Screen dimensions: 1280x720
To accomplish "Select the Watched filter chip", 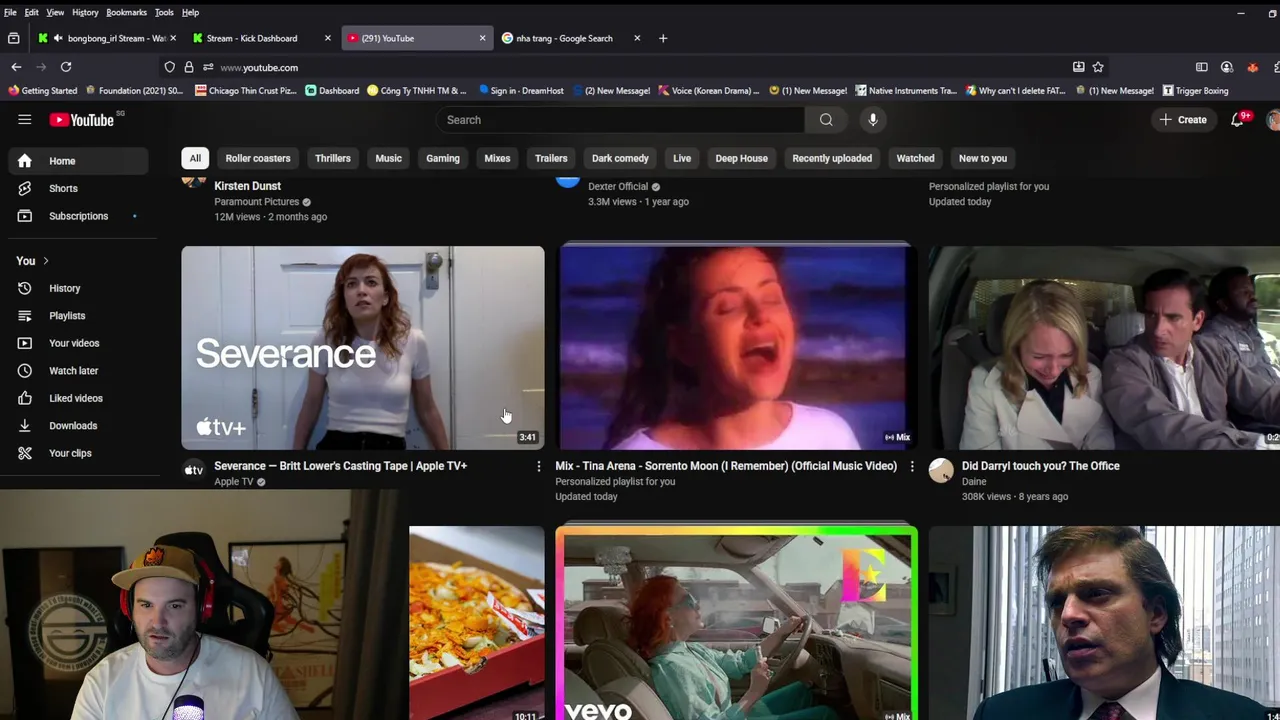I will point(915,158).
